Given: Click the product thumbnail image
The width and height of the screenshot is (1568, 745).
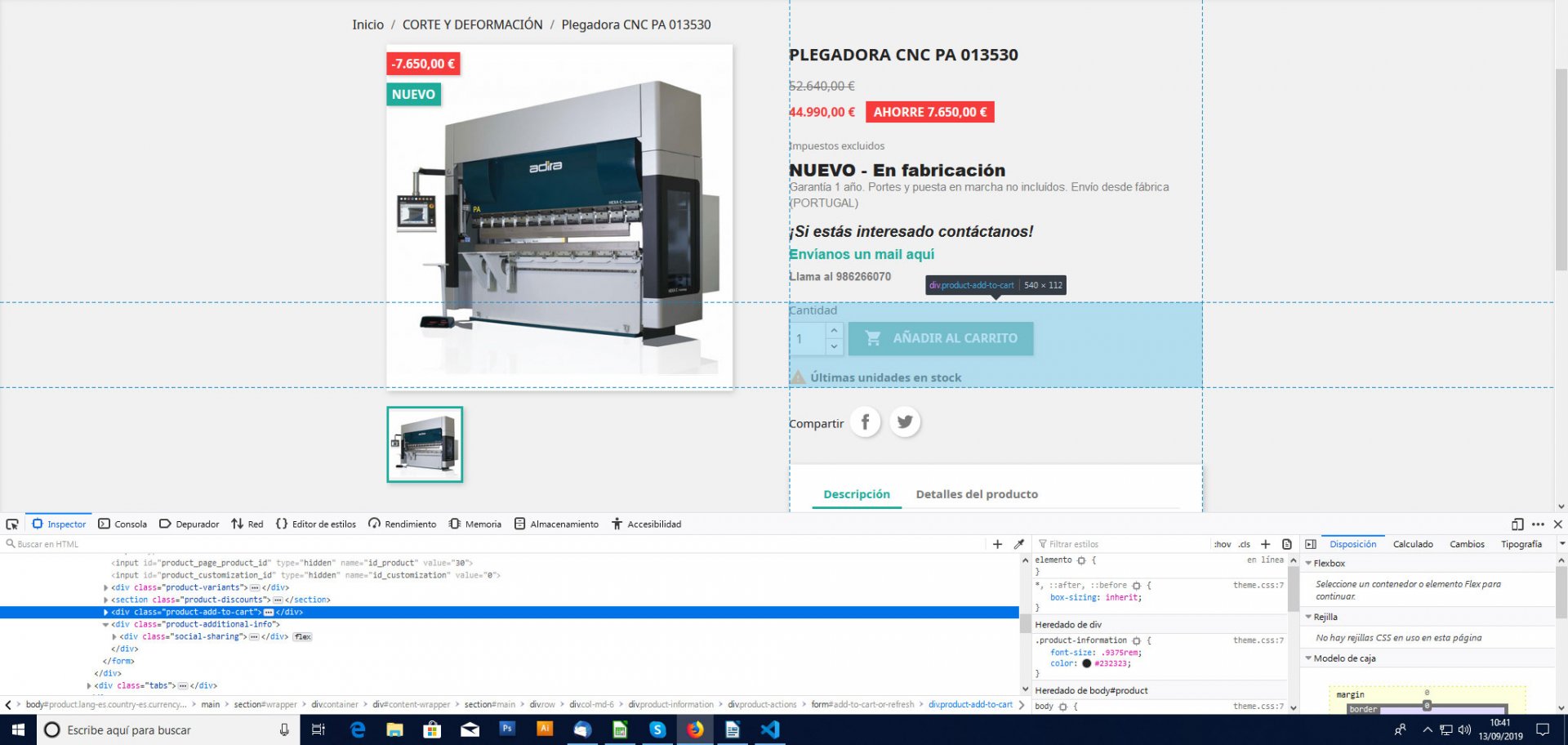Looking at the screenshot, I should point(425,444).
